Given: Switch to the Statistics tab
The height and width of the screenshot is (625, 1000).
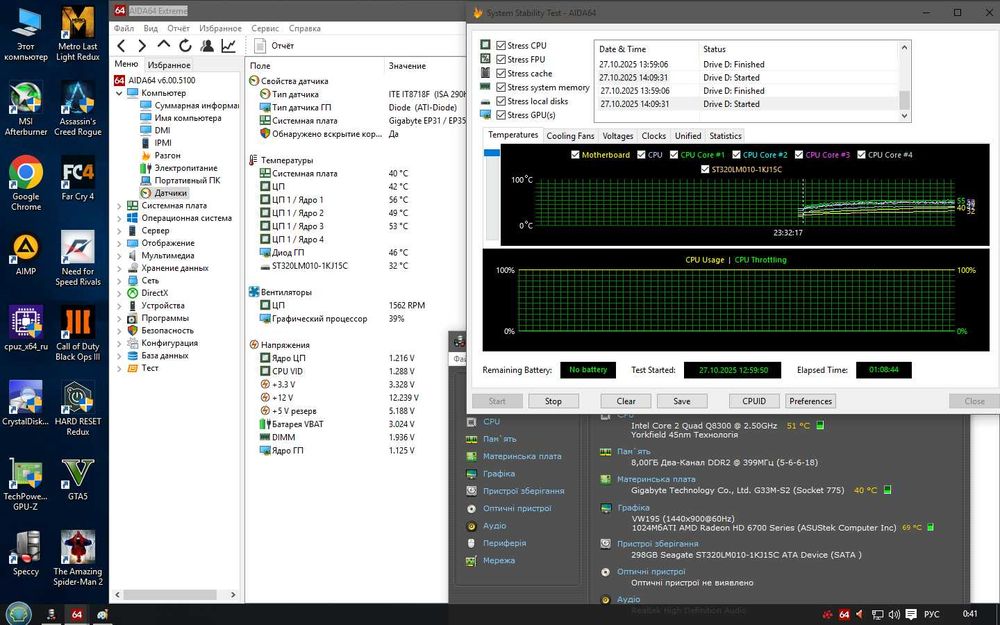Looking at the screenshot, I should (725, 136).
